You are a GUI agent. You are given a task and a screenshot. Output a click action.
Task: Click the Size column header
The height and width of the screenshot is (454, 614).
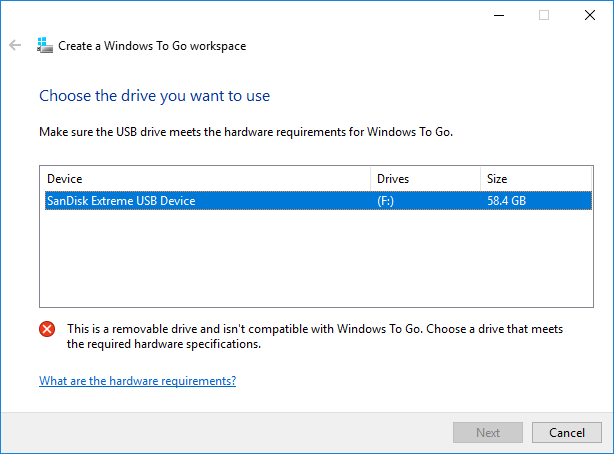(x=536, y=179)
